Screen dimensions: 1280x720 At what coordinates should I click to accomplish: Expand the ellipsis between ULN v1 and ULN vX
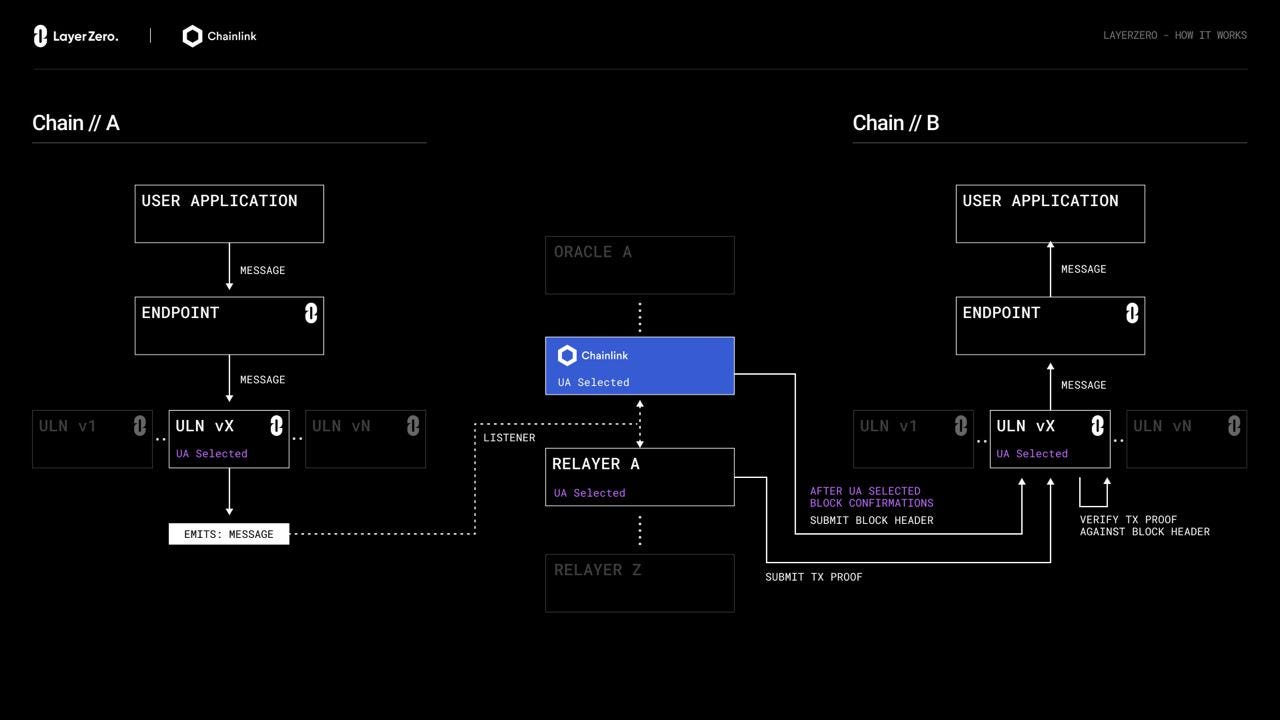click(x=160, y=438)
